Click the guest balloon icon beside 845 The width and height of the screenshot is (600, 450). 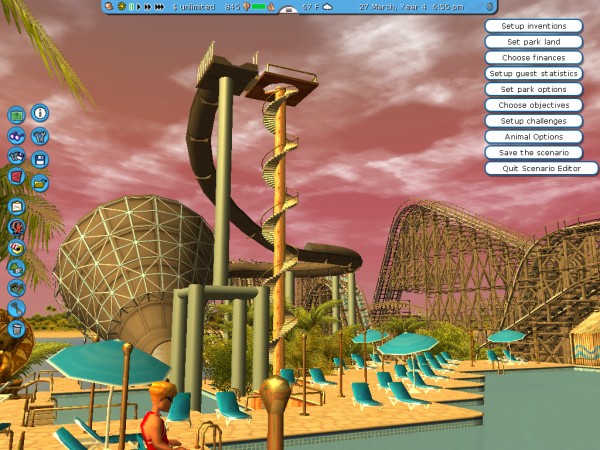(246, 7)
